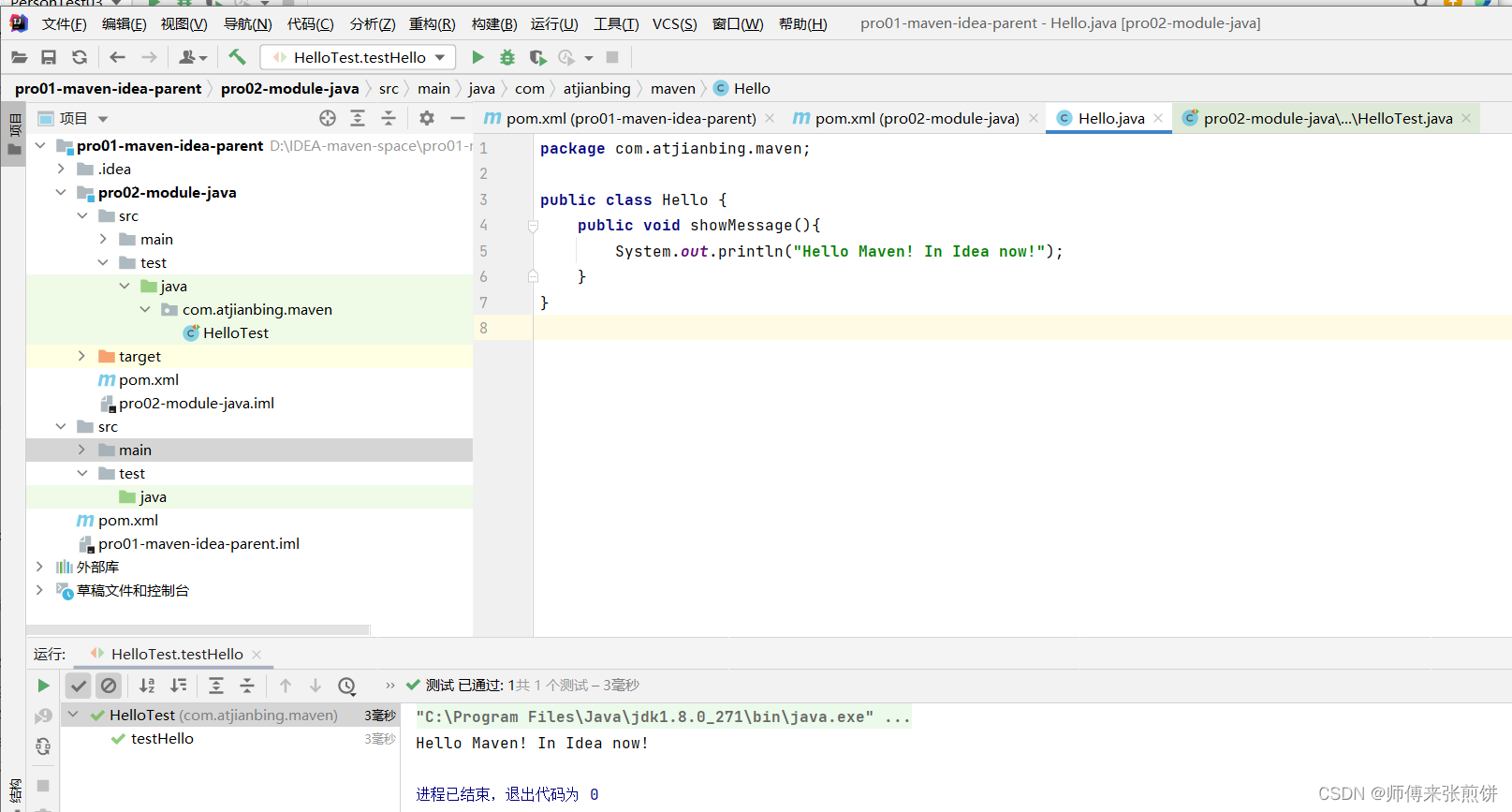Open the 工具(T) menu
The height and width of the screenshot is (812, 1512).
pos(616,23)
